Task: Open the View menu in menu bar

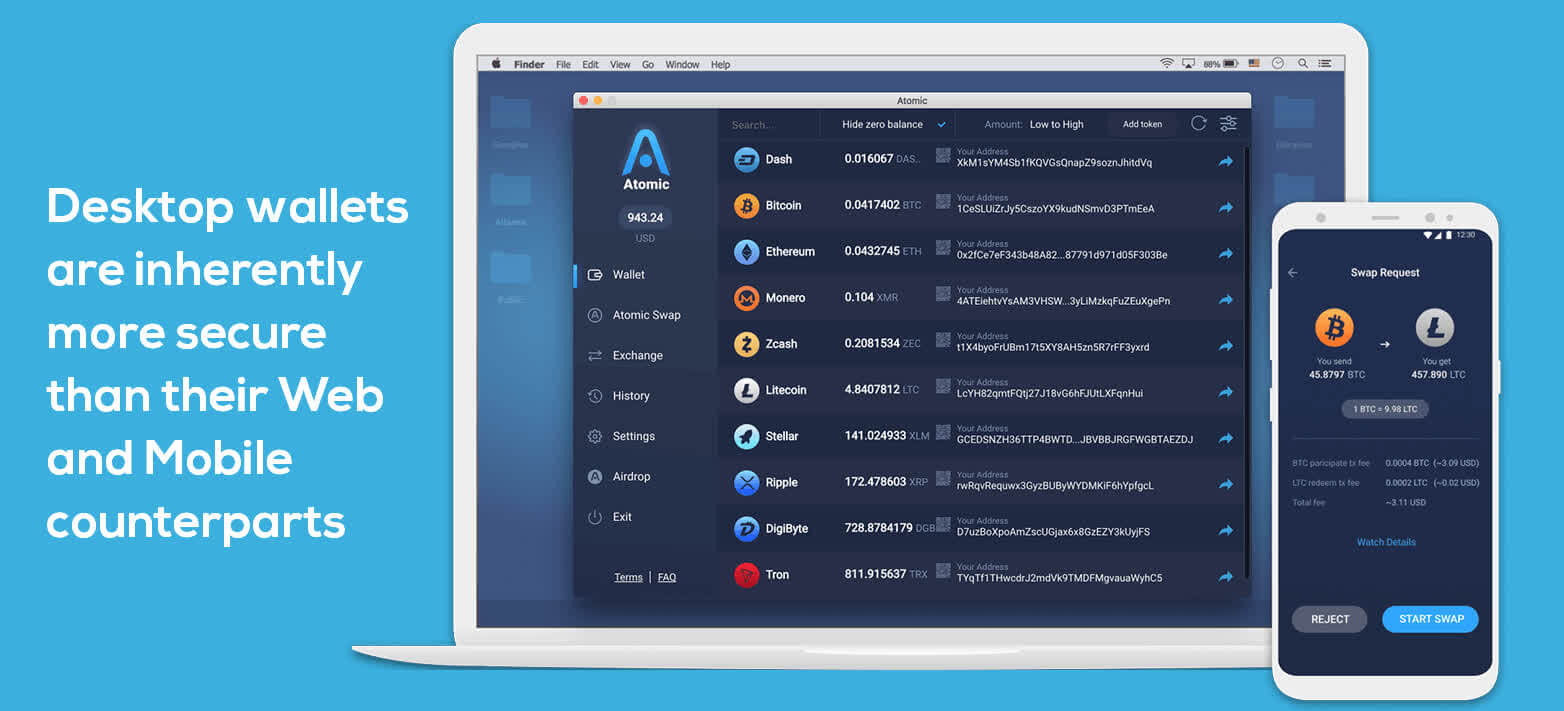Action: point(620,64)
